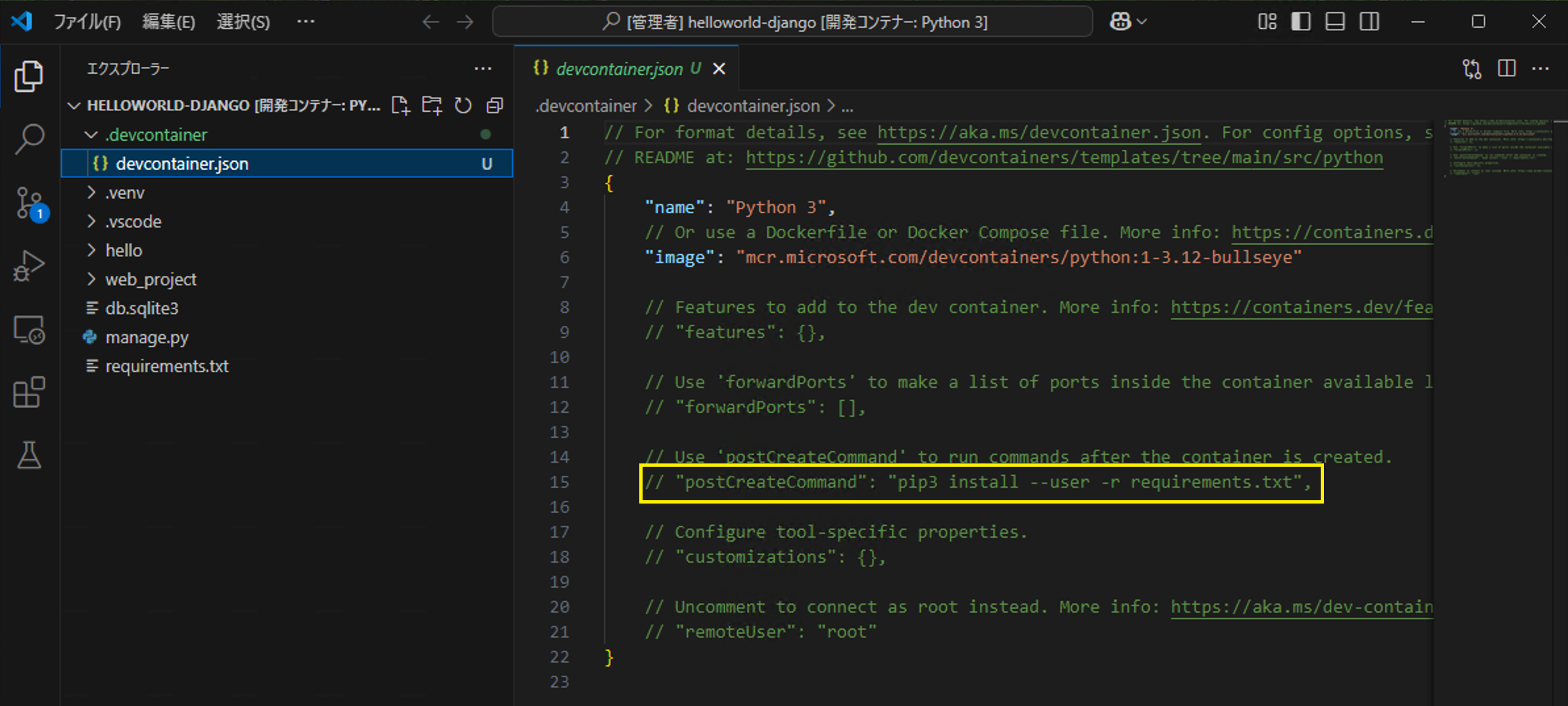Open requirements.txt file
The image size is (1568, 706).
[167, 366]
